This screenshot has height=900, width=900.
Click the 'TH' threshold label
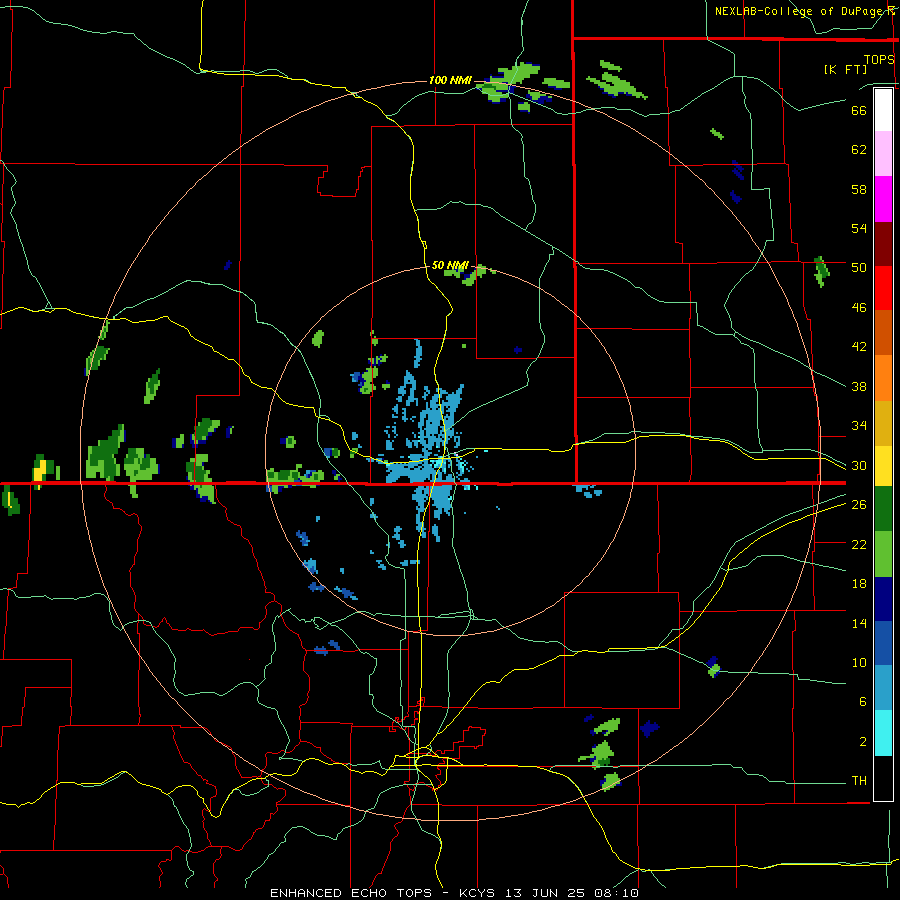pyautogui.click(x=859, y=781)
